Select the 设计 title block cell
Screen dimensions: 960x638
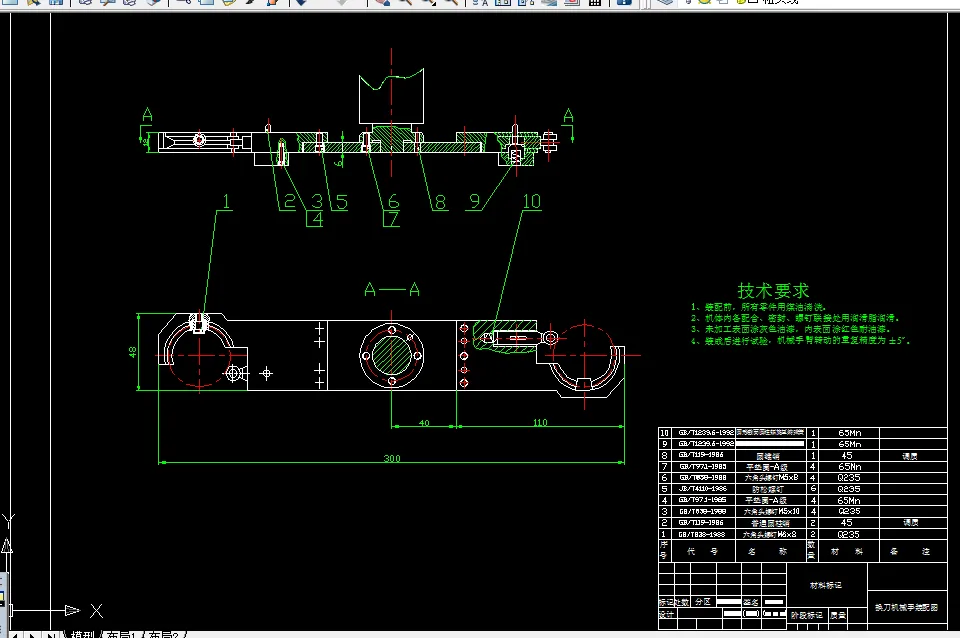tap(666, 614)
